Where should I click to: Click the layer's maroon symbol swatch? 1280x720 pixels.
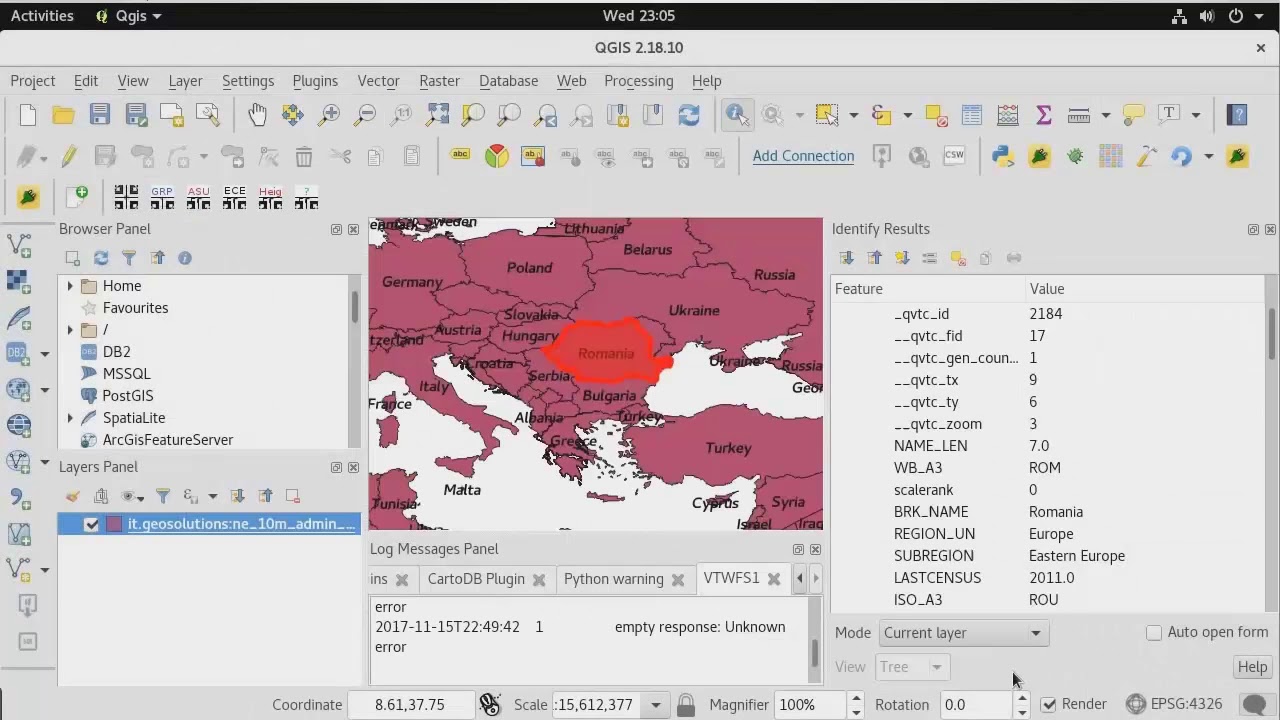[113, 524]
